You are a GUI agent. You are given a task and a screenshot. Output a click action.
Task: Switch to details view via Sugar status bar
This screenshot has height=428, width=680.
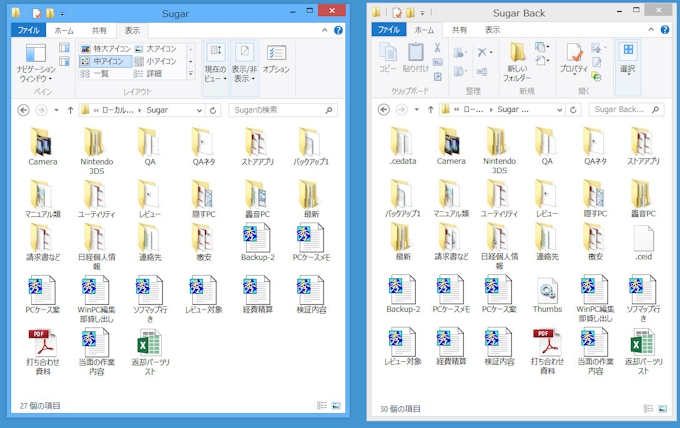point(322,405)
